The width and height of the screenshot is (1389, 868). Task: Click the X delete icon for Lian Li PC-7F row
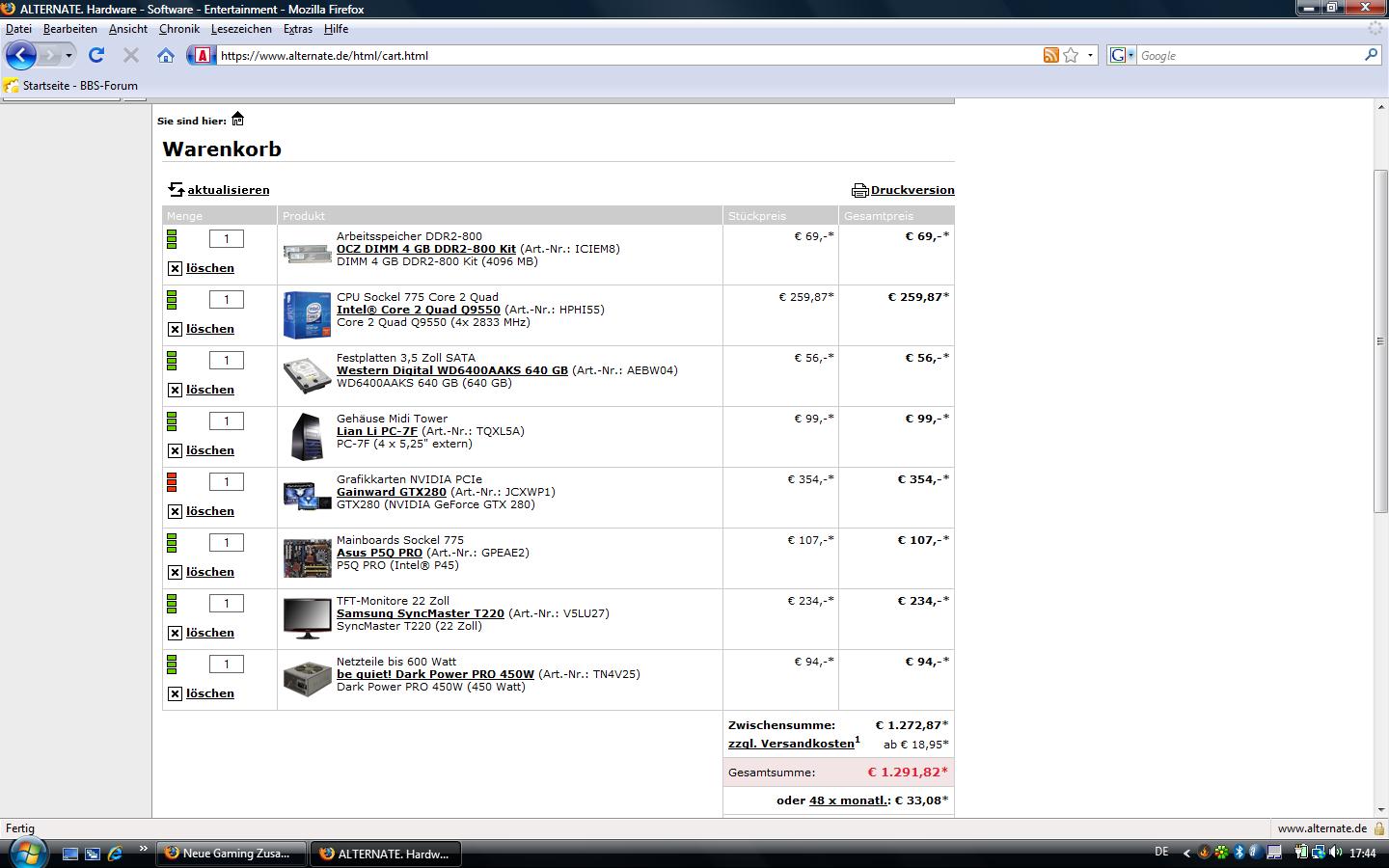pos(175,450)
